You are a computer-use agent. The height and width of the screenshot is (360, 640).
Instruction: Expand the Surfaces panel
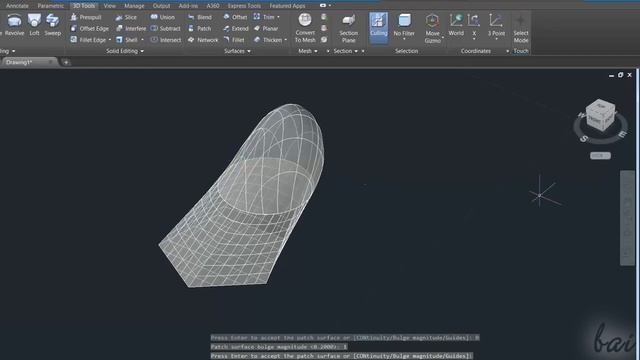click(237, 51)
